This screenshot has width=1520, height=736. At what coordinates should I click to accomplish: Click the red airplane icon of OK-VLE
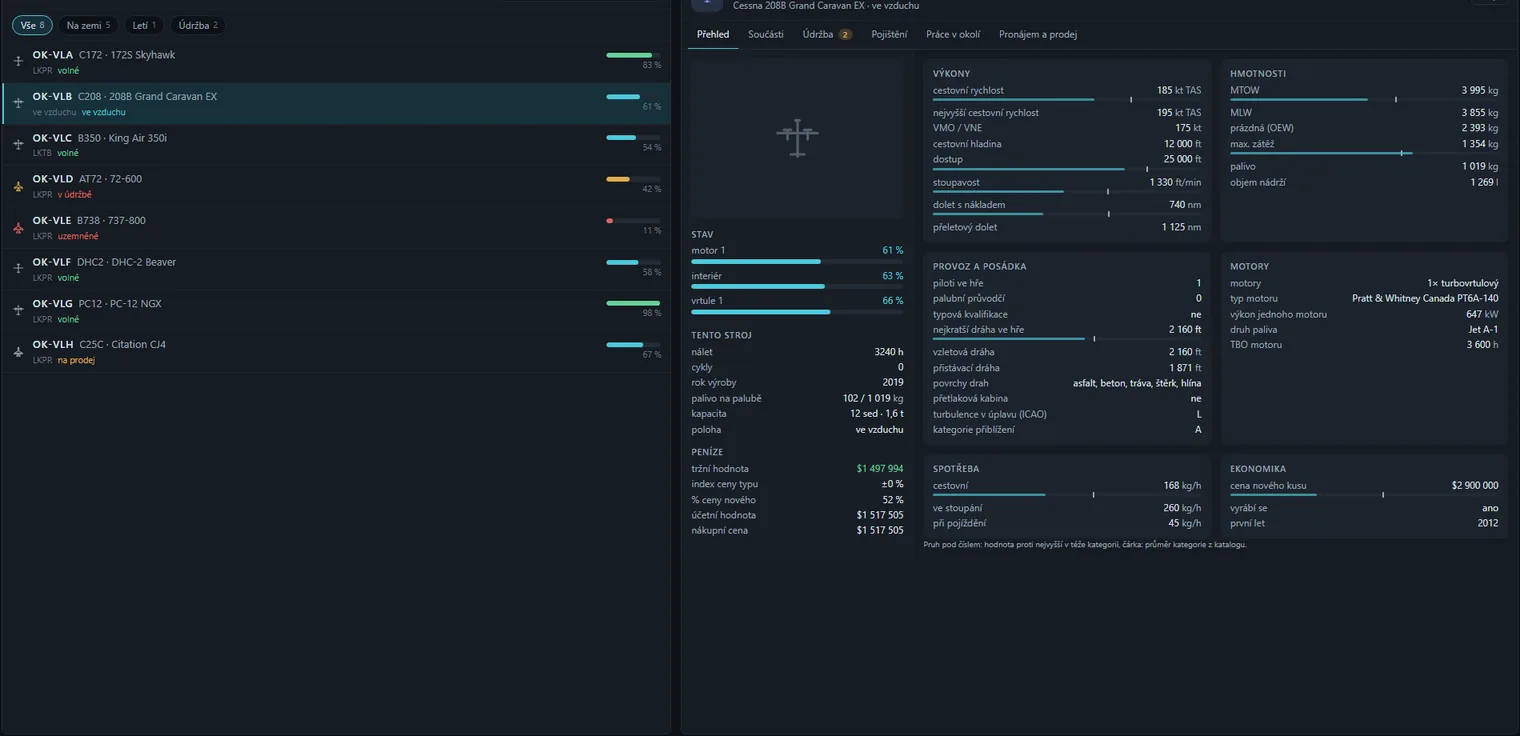18,228
